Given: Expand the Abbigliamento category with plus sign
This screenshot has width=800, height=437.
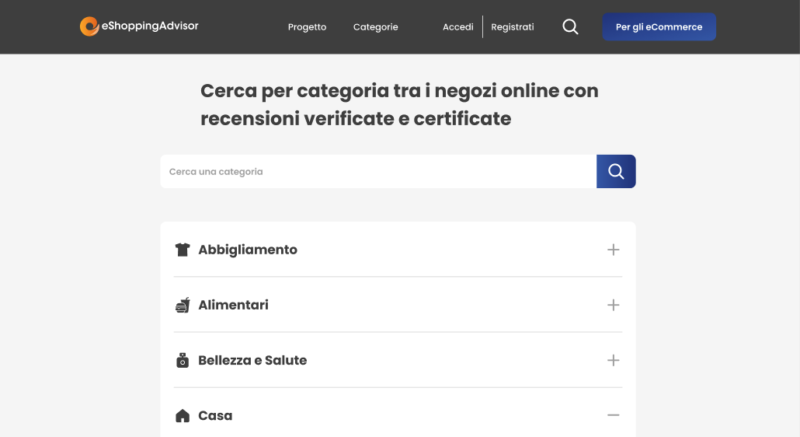Looking at the screenshot, I should [x=613, y=250].
